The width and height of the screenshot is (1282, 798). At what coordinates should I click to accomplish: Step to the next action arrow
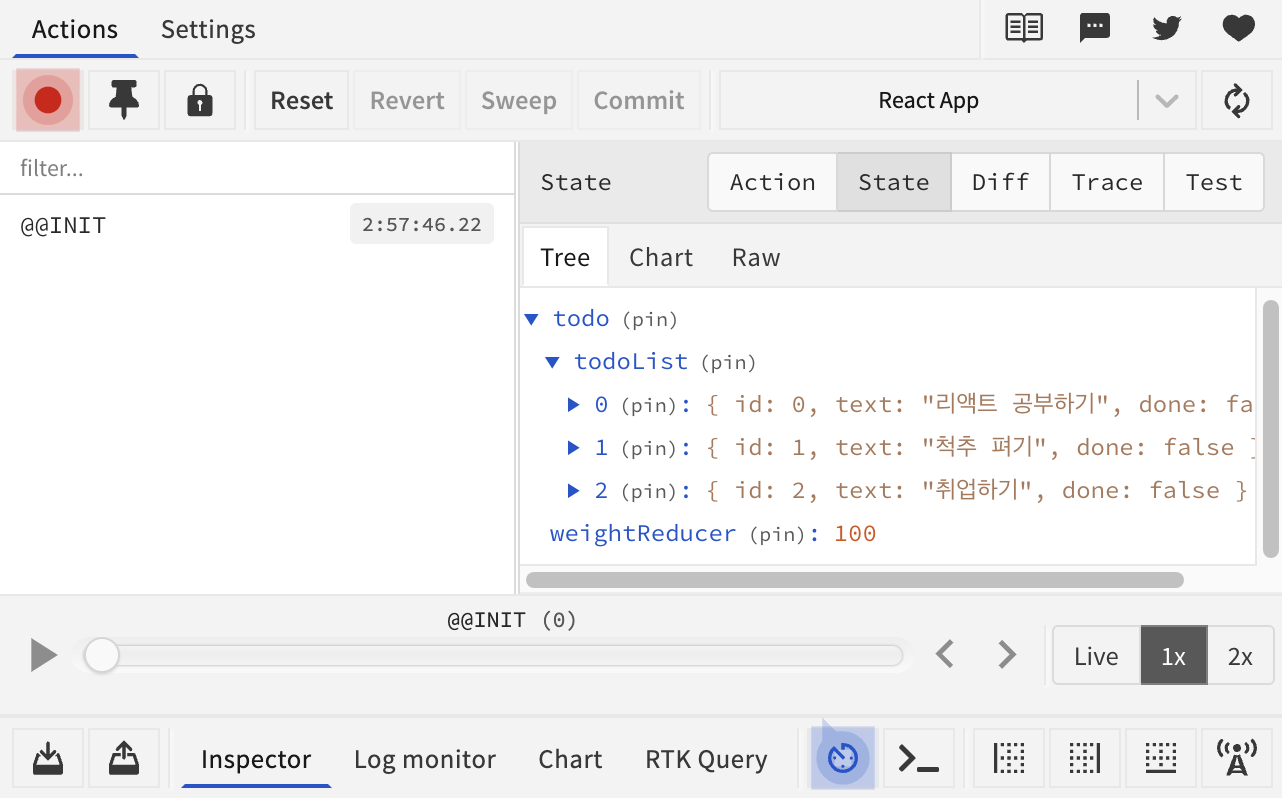(1007, 655)
